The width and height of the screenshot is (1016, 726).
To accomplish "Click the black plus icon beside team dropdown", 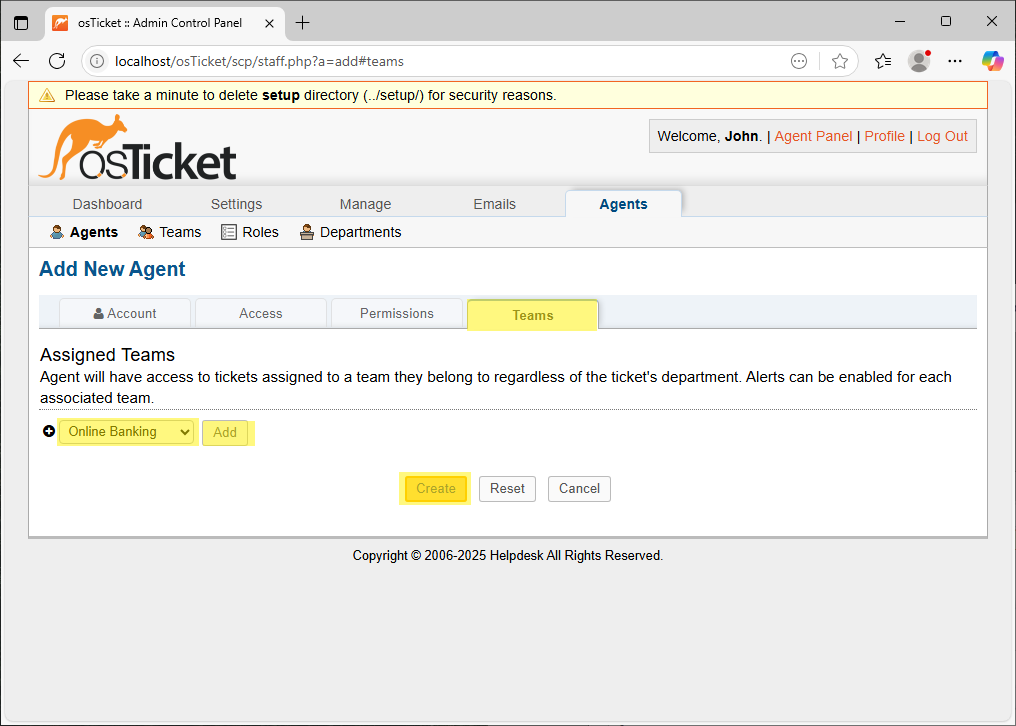I will click(49, 431).
